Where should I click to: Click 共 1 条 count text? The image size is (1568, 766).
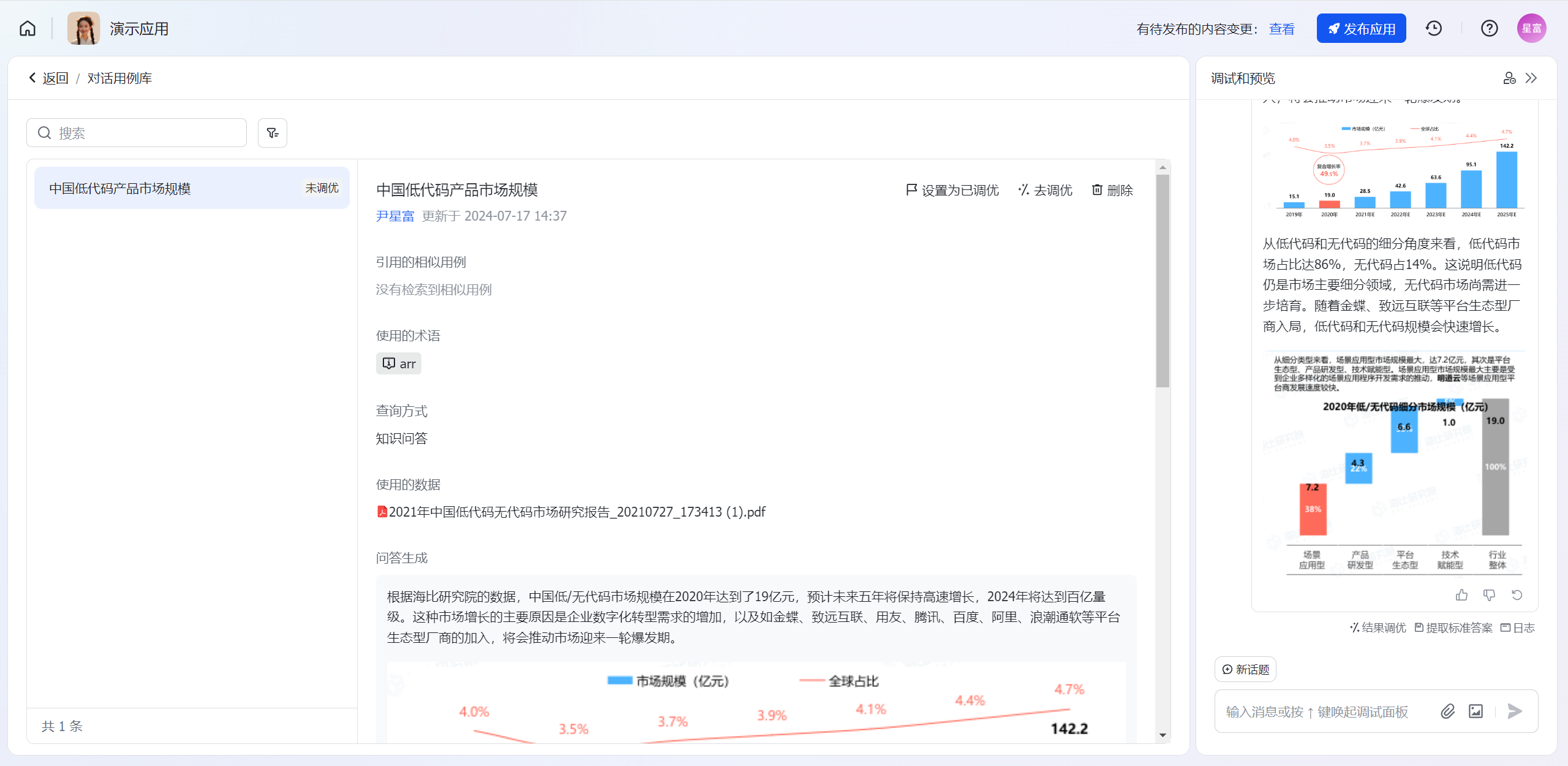(62, 726)
